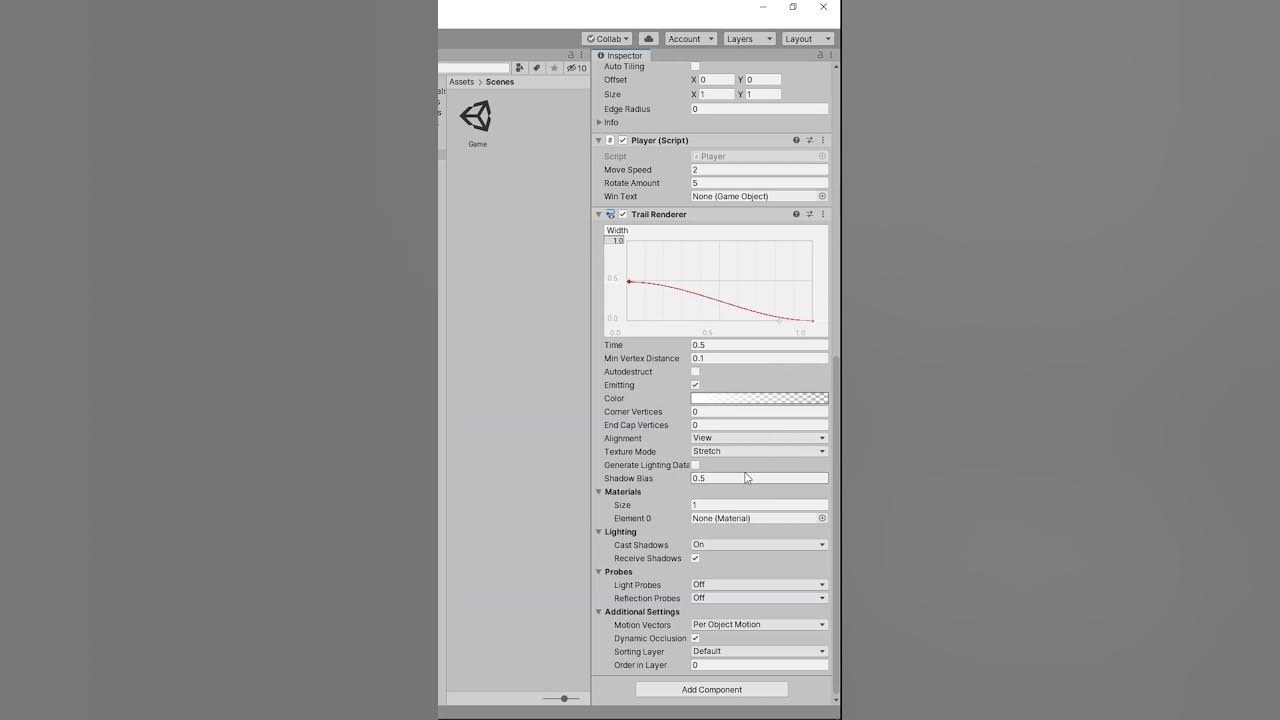Viewport: 1280px width, 720px height.
Task: Click the Rotate Amount input field
Action: click(x=759, y=183)
